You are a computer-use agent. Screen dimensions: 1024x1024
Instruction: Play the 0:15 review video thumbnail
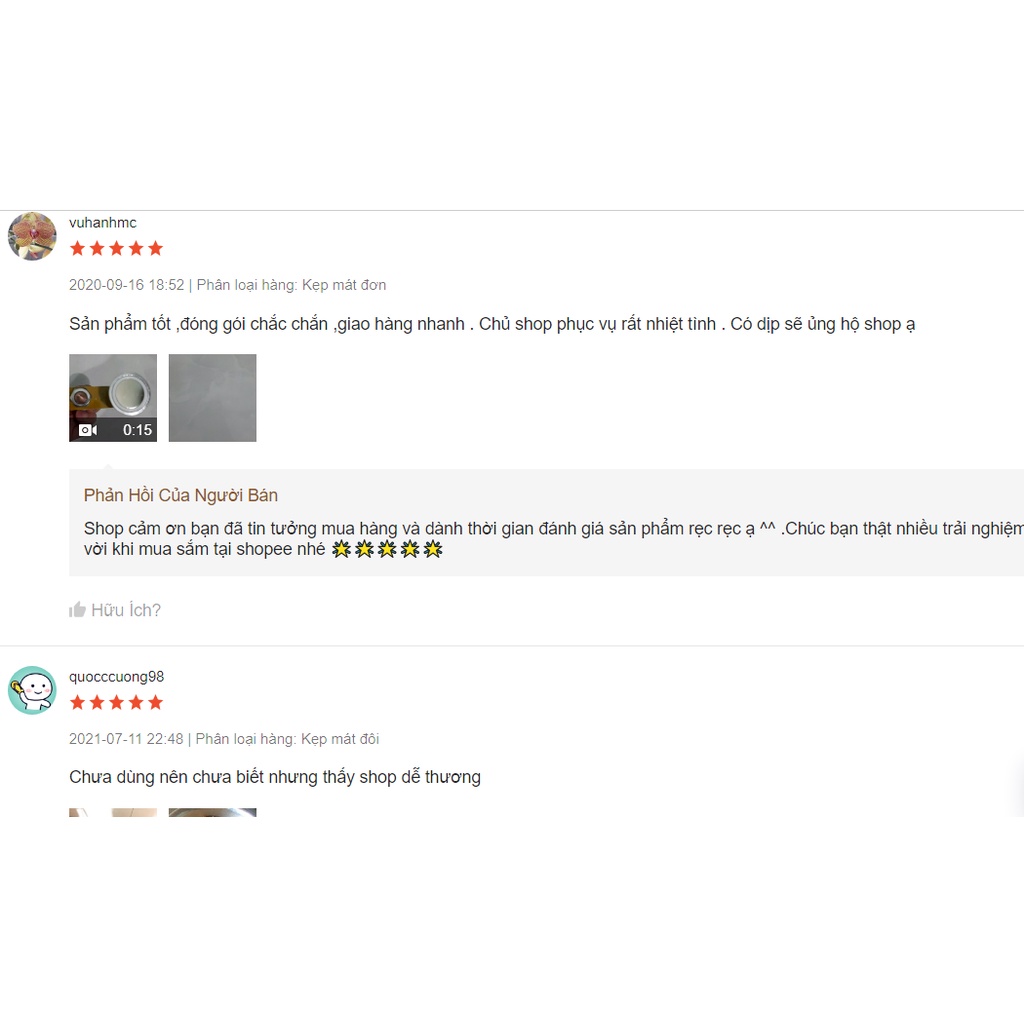pyautogui.click(x=113, y=398)
